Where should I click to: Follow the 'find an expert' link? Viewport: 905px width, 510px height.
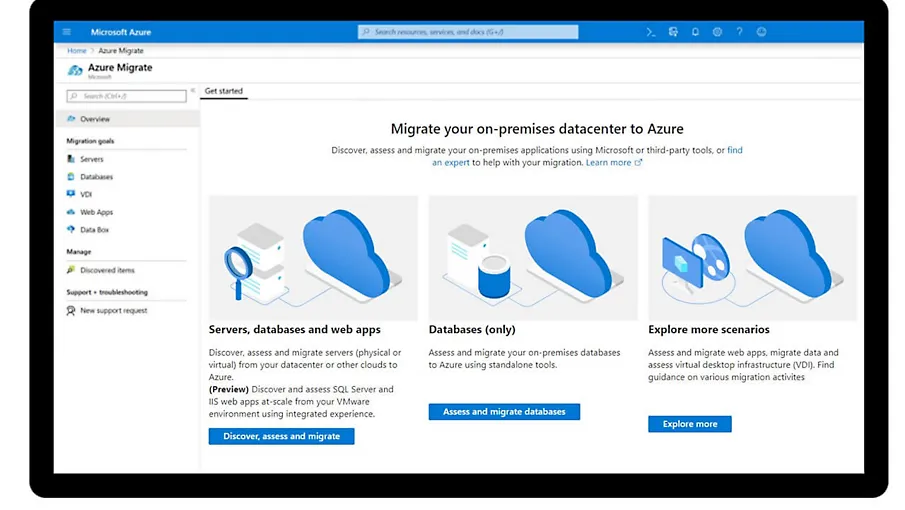coord(451,163)
